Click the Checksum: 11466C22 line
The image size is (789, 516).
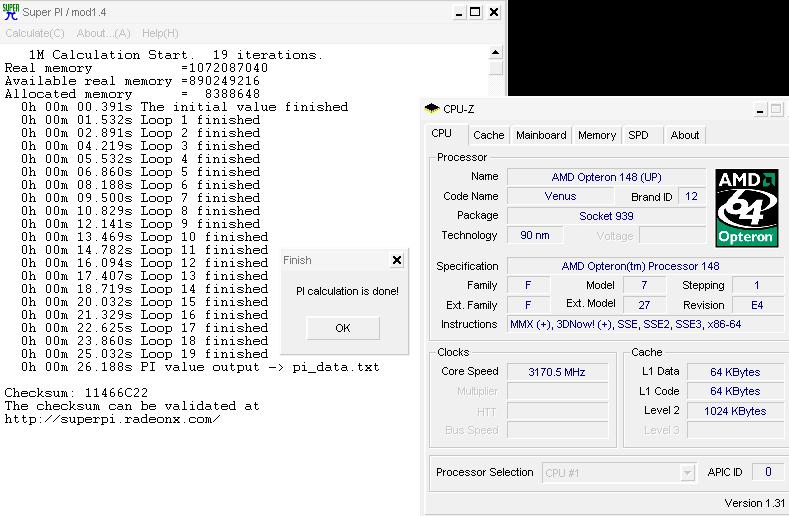pyautogui.click(x=76, y=393)
